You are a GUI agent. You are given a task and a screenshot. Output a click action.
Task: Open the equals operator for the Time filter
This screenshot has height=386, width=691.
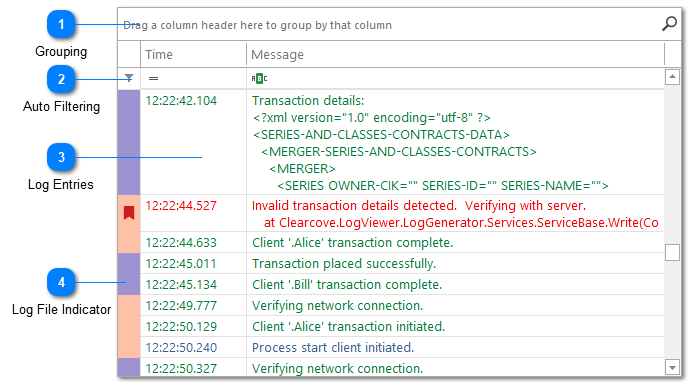pos(153,79)
